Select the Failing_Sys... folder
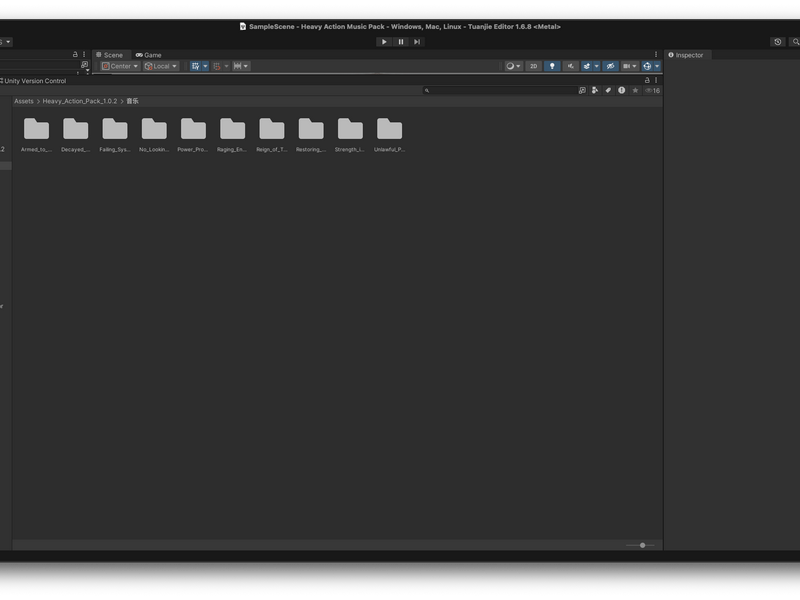This screenshot has width=800, height=600. [x=115, y=134]
